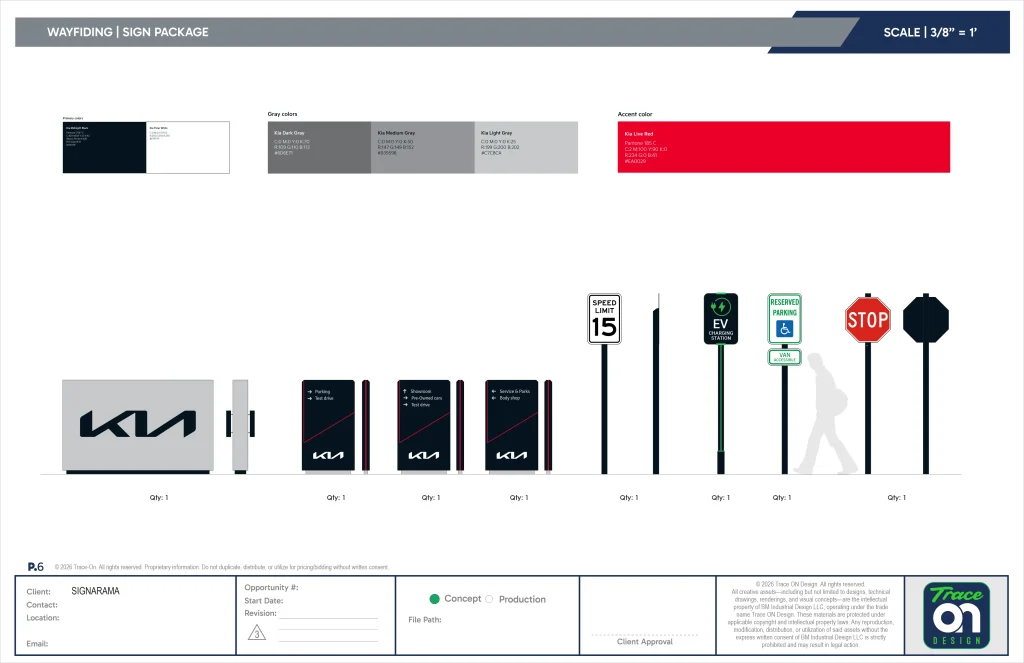Click the 'SCALE | 3/8" = 1'' label
This screenshot has width=1024, height=663.
930,32
